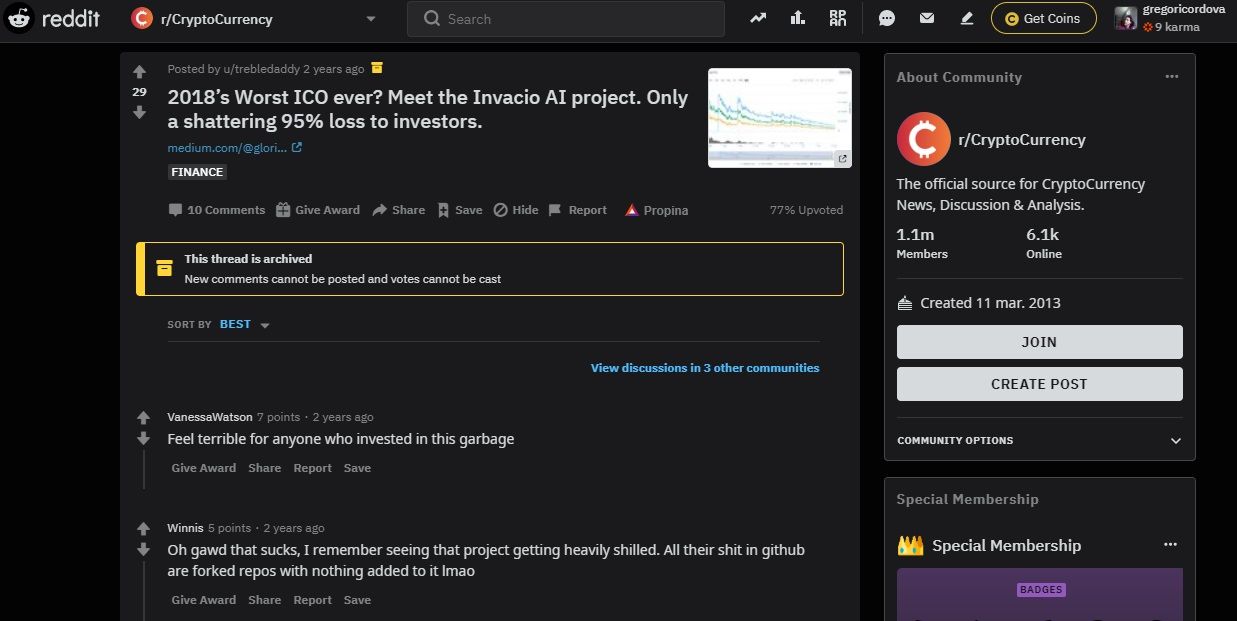Open the messages envelope icon
1237x621 pixels.
(x=926, y=18)
